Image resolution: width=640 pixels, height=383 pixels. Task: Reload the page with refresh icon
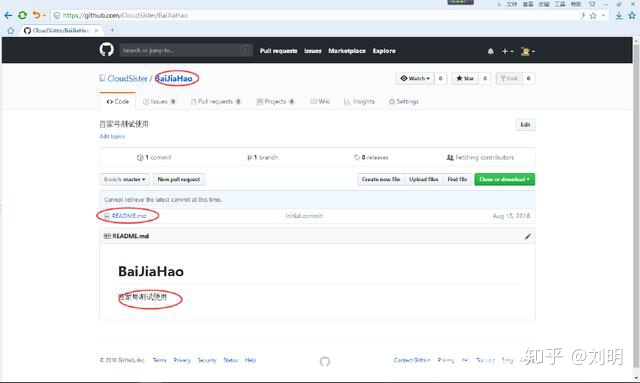point(22,16)
